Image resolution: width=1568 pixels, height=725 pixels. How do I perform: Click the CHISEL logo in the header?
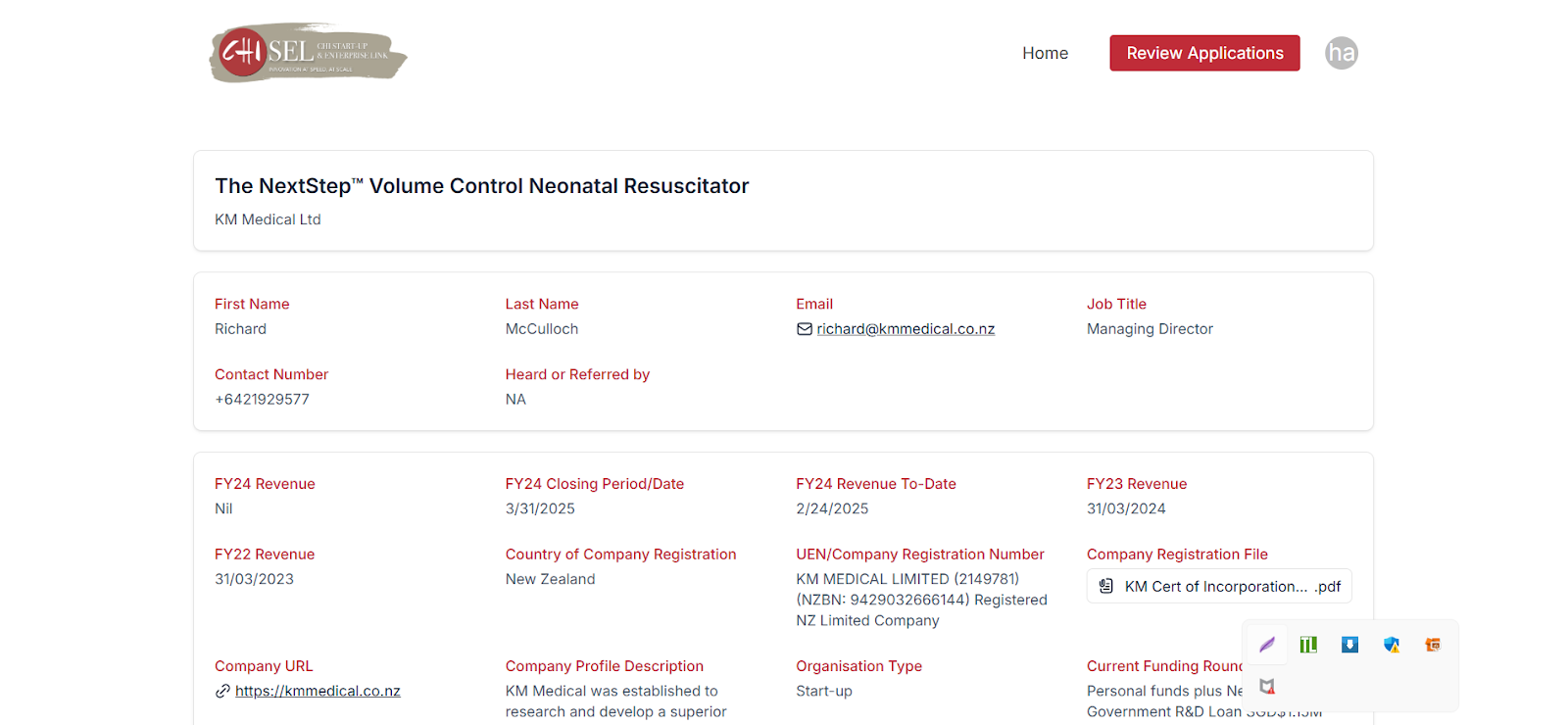tap(308, 53)
